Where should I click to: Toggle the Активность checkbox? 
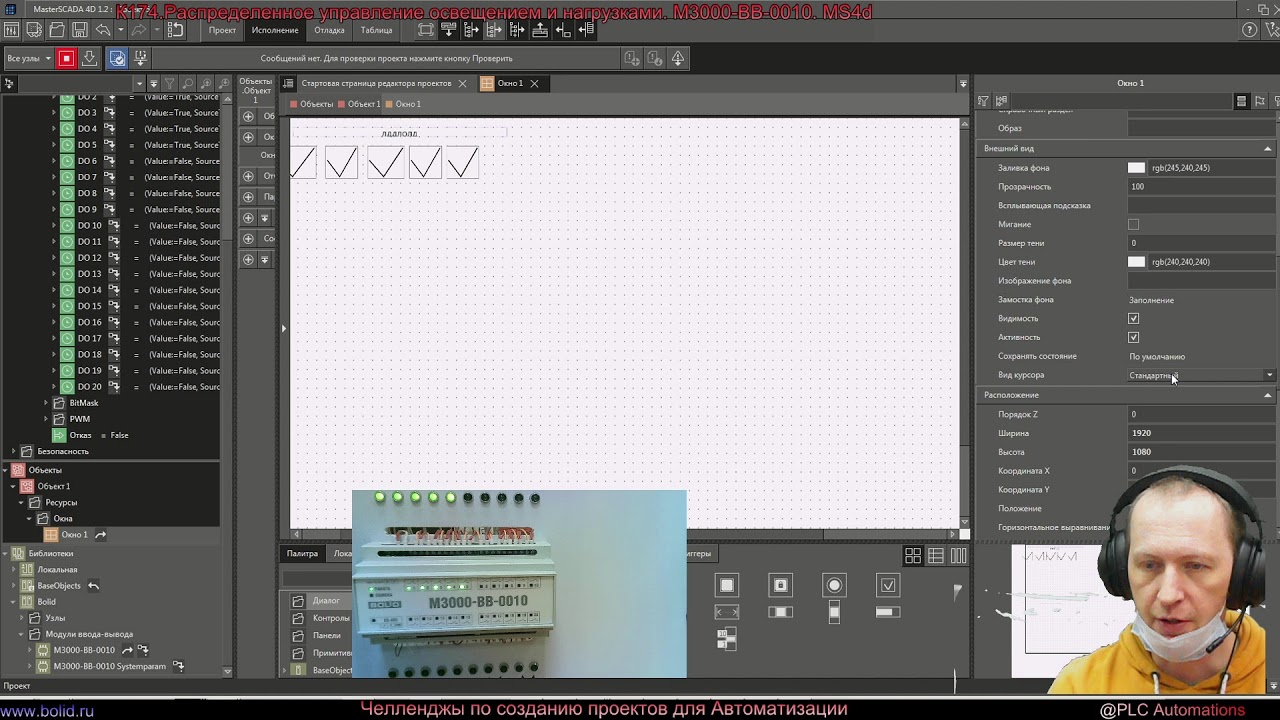click(1133, 337)
